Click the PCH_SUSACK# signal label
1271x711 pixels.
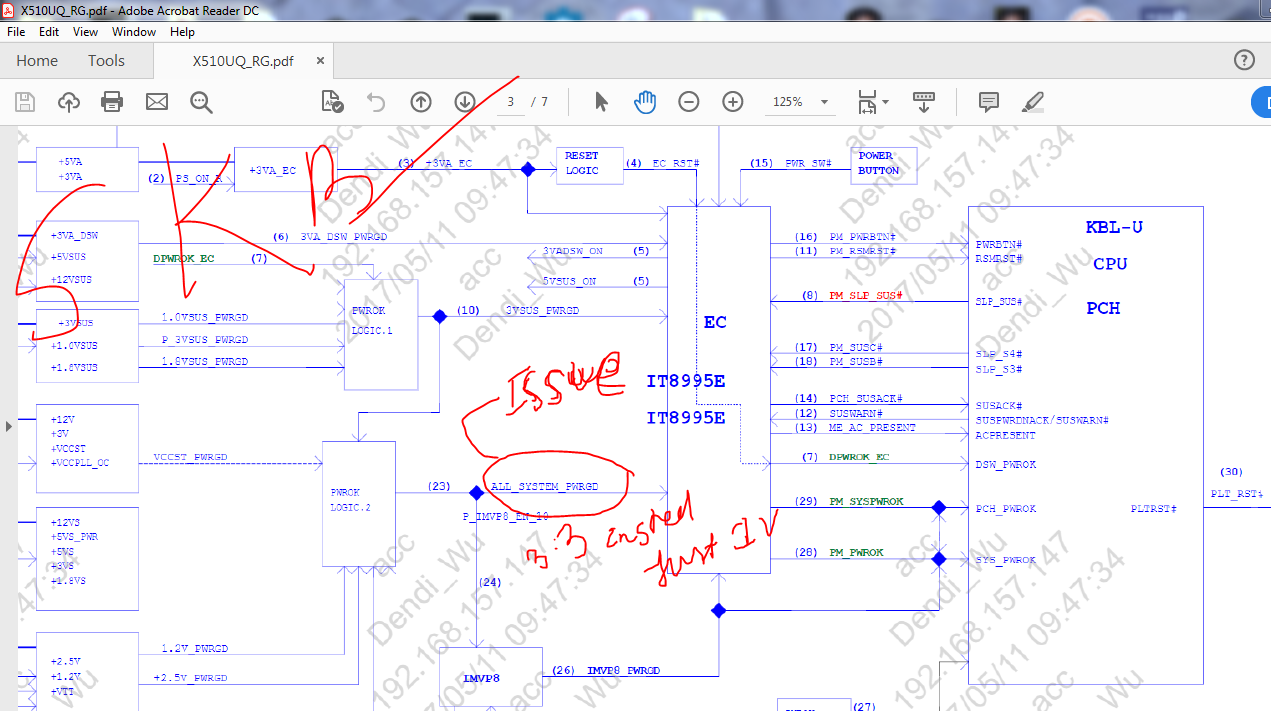[866, 398]
